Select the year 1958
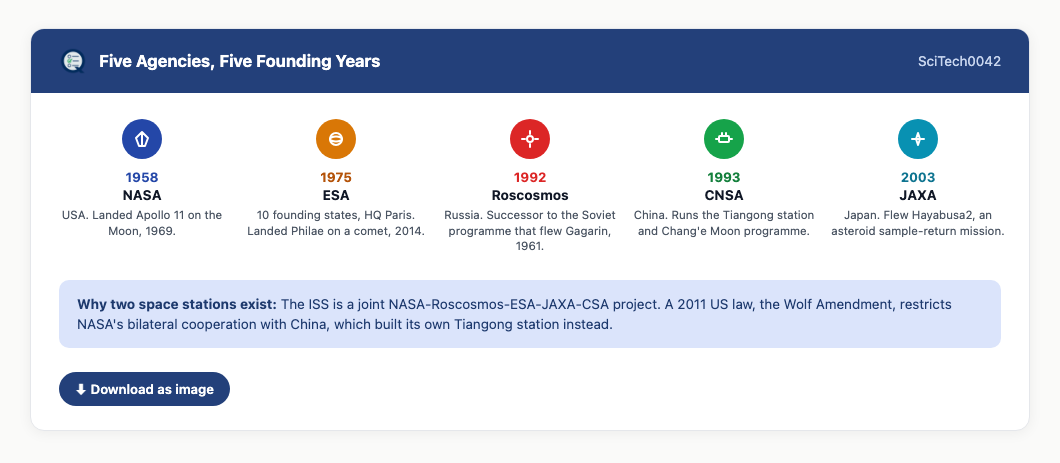The image size is (1060, 463). tap(142, 178)
